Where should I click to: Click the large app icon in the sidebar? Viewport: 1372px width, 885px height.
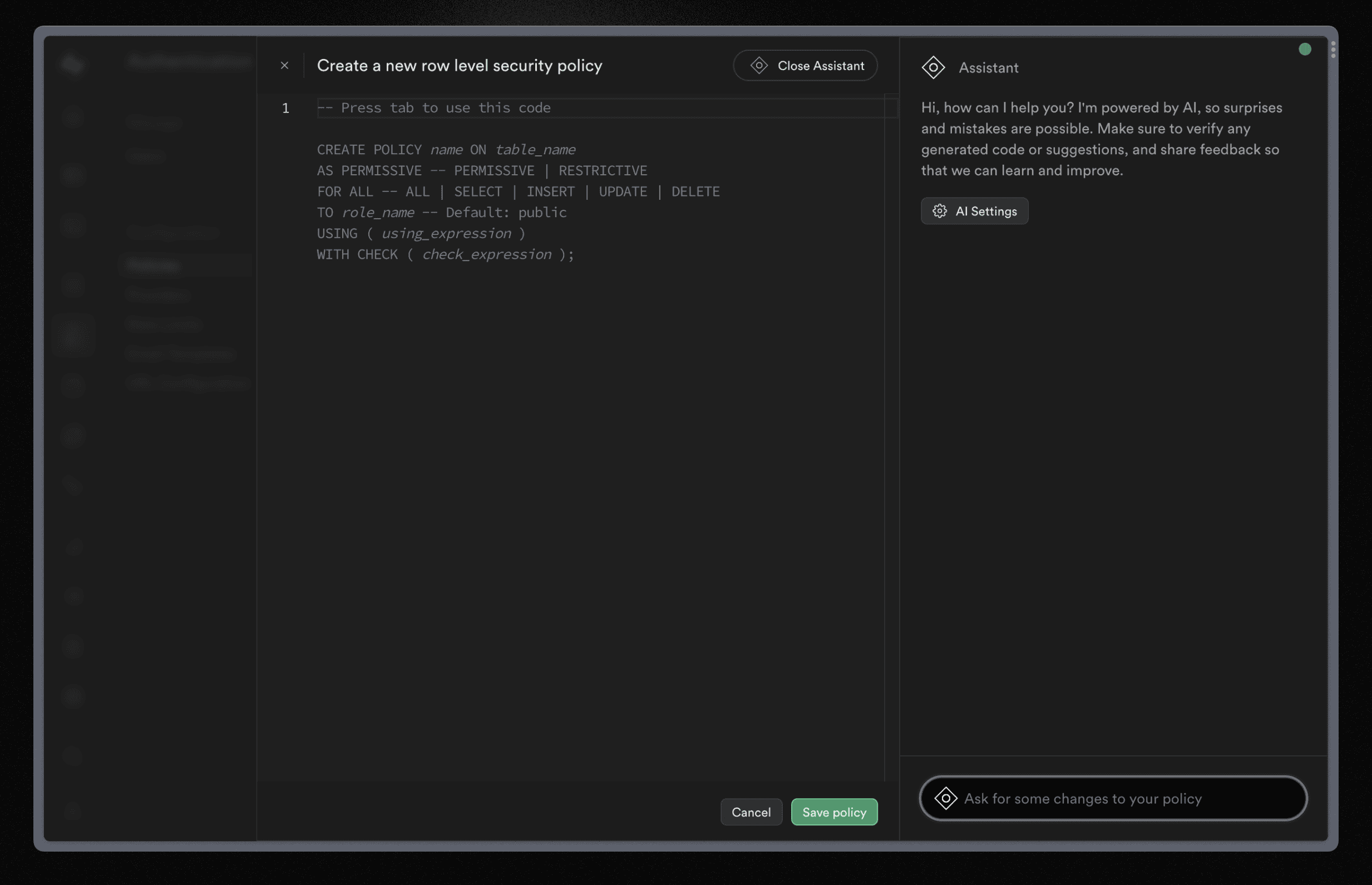73,335
